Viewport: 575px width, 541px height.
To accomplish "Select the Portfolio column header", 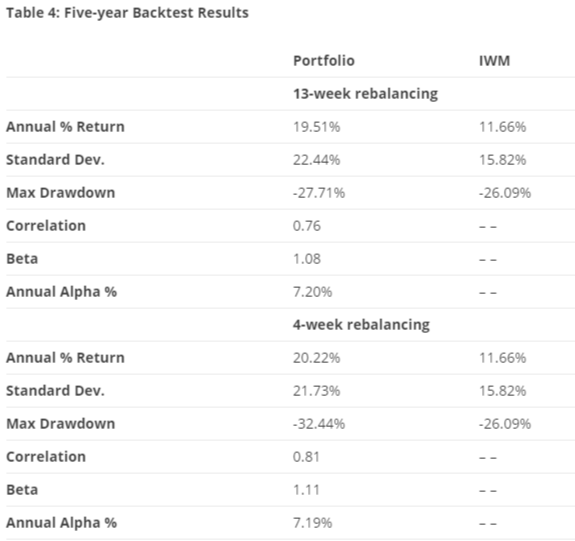I will [324, 61].
